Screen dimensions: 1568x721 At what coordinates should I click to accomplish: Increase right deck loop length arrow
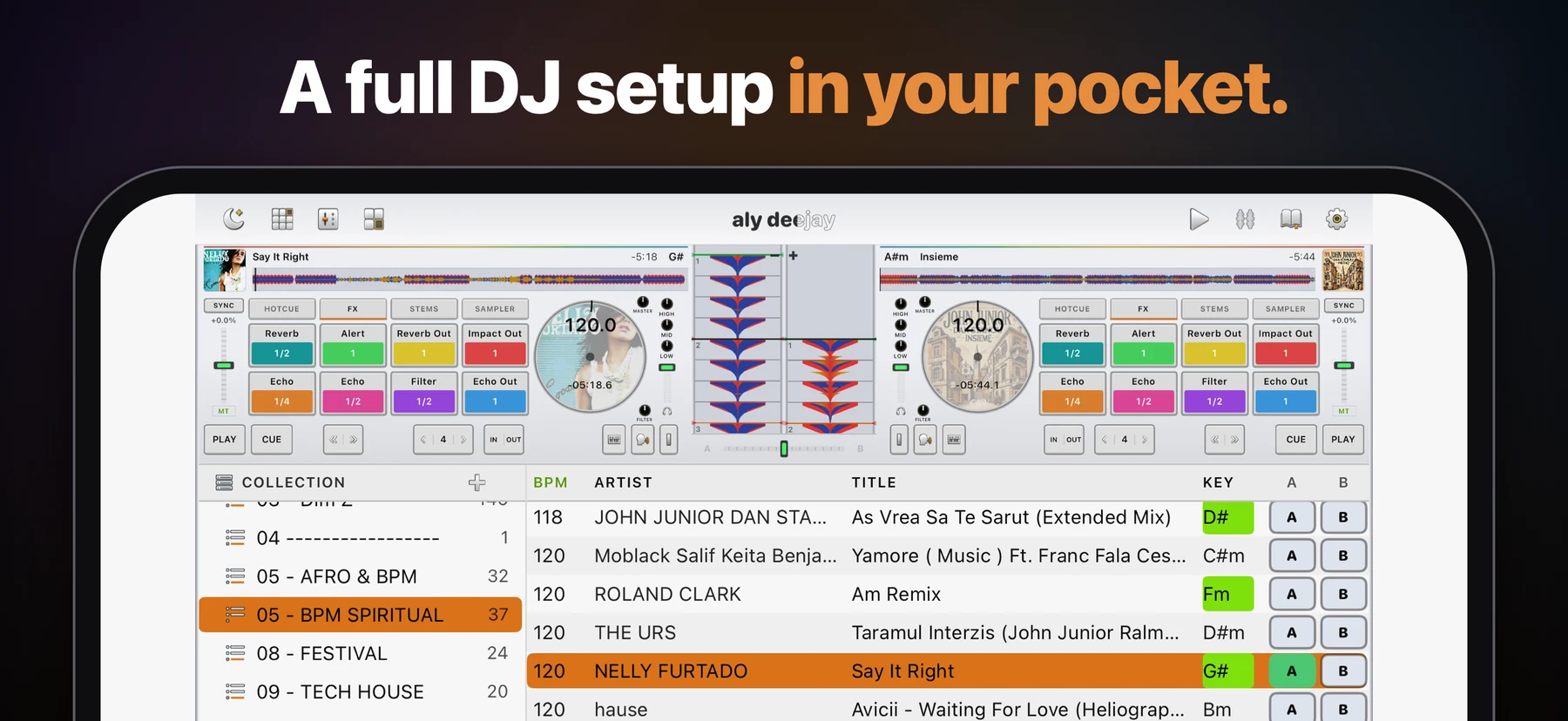click(1144, 440)
